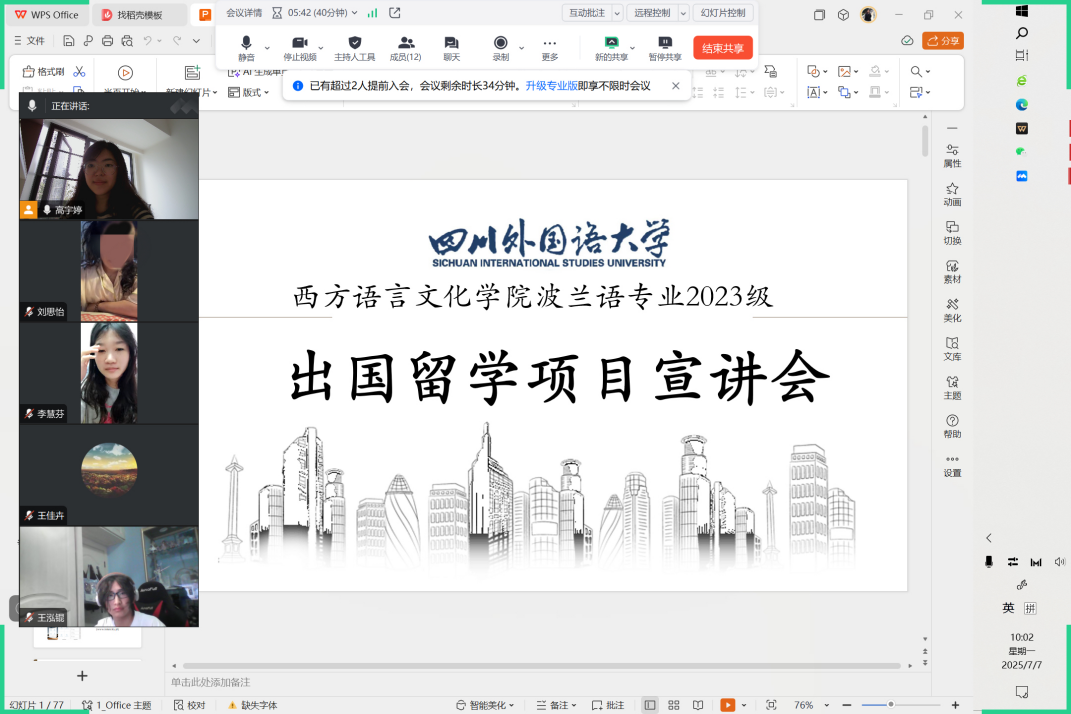Open 主持人工具 host tools
Screen dimensions: 1071x714
[x=354, y=47]
